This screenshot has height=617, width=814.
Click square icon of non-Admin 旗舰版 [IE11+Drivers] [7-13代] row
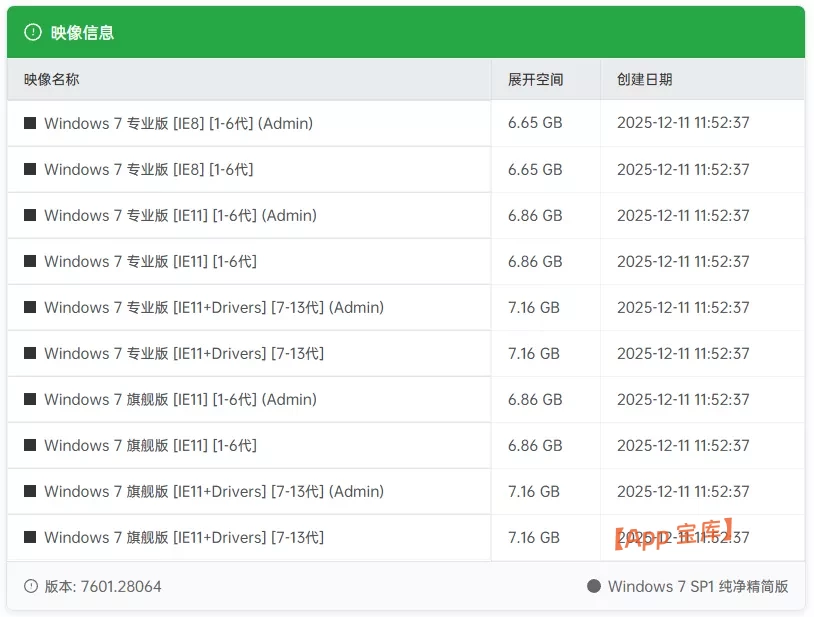30,537
